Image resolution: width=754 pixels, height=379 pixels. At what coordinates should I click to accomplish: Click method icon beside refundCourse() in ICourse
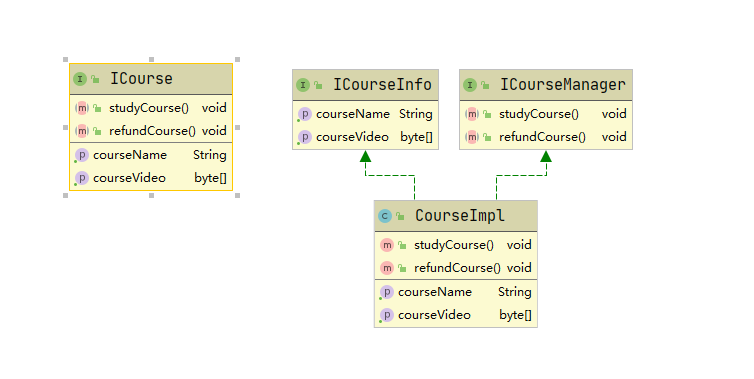[82, 131]
